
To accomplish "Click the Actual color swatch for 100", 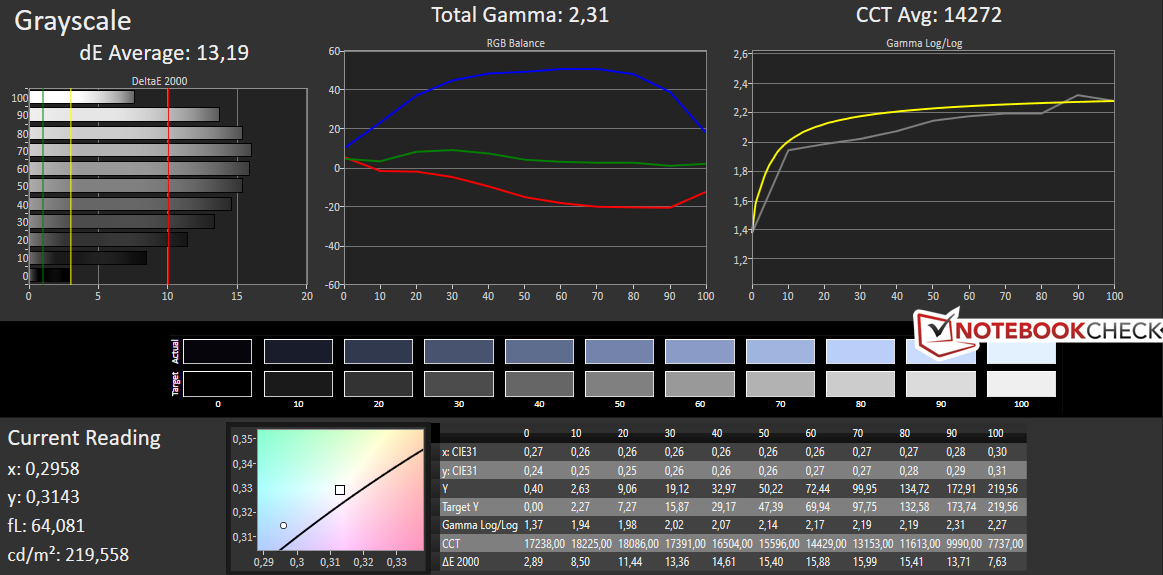I will (1021, 352).
